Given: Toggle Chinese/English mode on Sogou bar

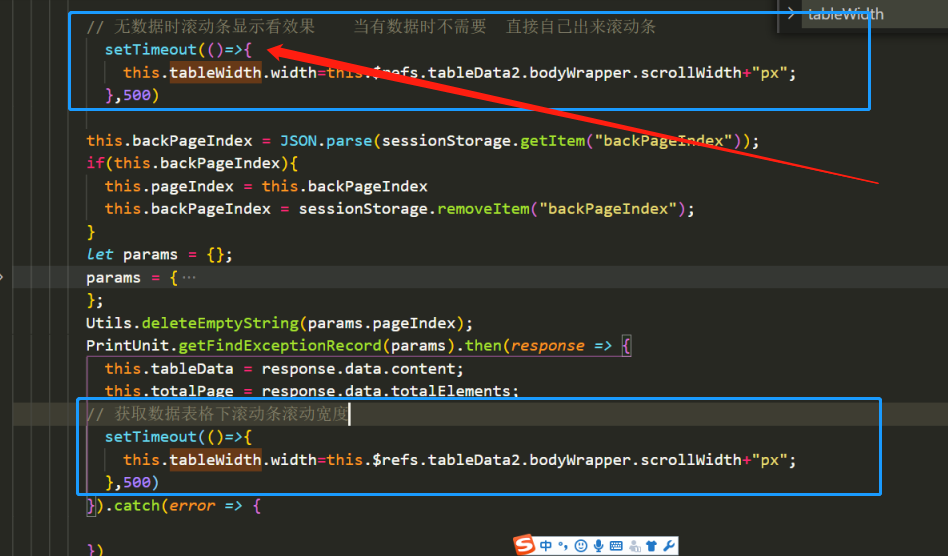Looking at the screenshot, I should tap(546, 546).
